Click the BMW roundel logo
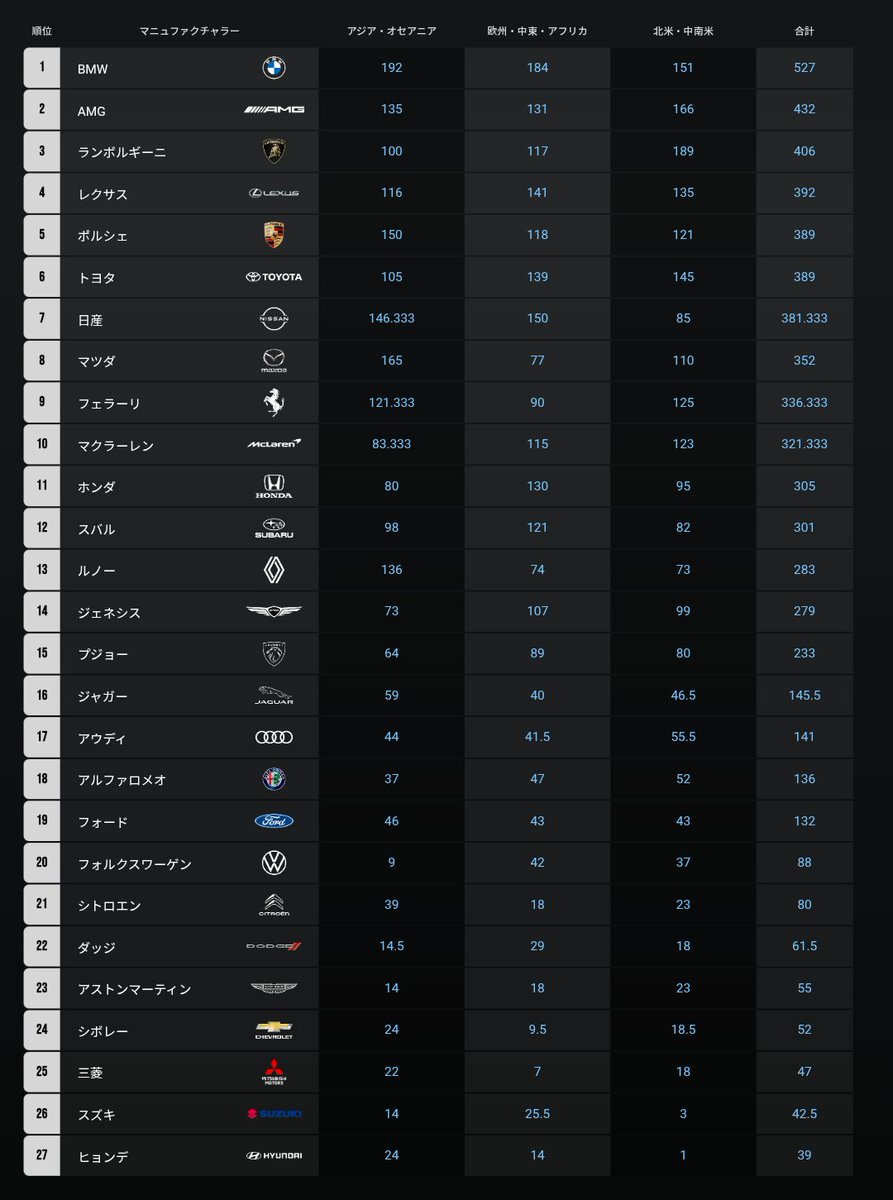Viewport: 893px width, 1200px height. (x=274, y=68)
